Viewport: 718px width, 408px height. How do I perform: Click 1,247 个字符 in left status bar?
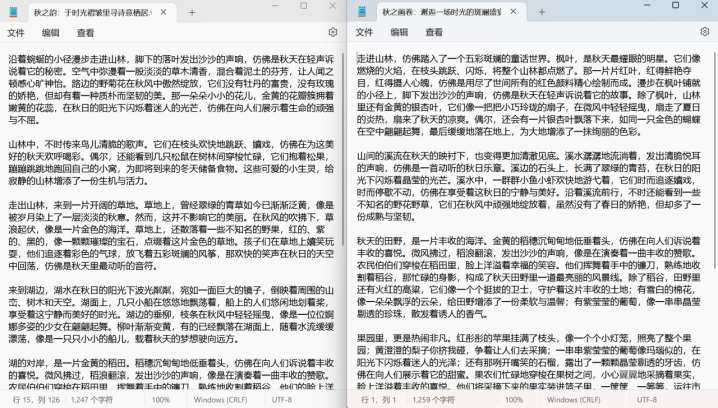[x=92, y=400]
